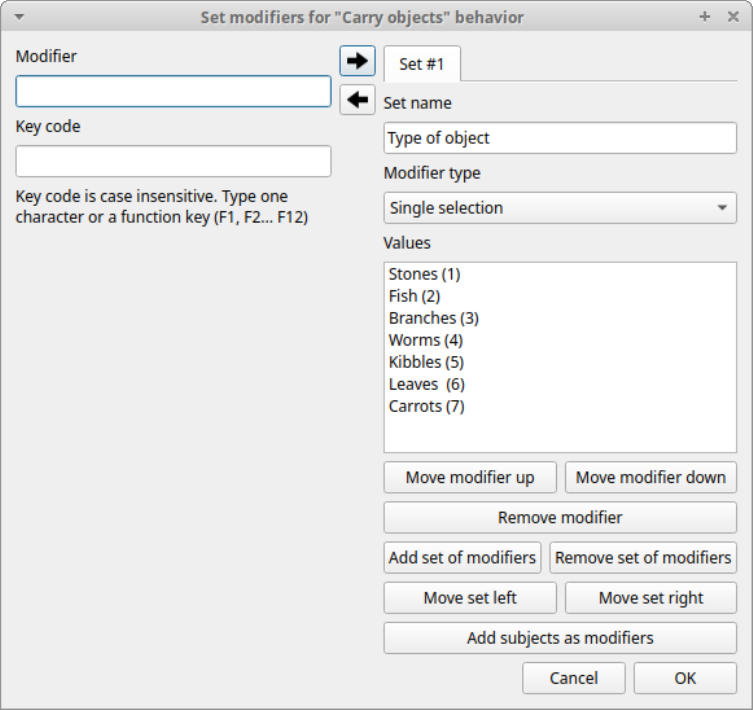753x710 pixels.
Task: Click Add subjects as modifiers
Action: 560,637
